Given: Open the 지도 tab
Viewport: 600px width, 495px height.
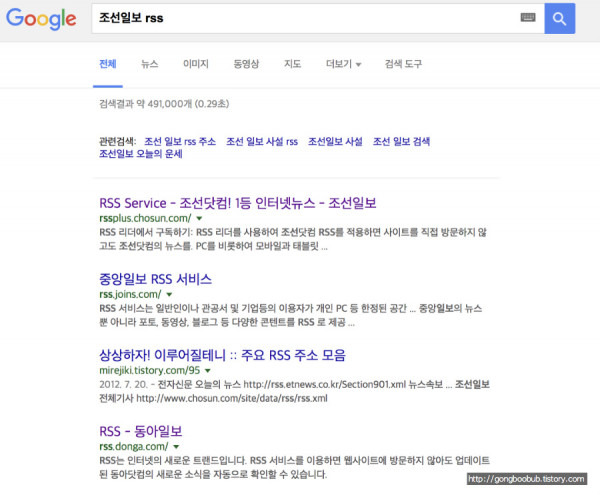Looking at the screenshot, I should tap(292, 64).
